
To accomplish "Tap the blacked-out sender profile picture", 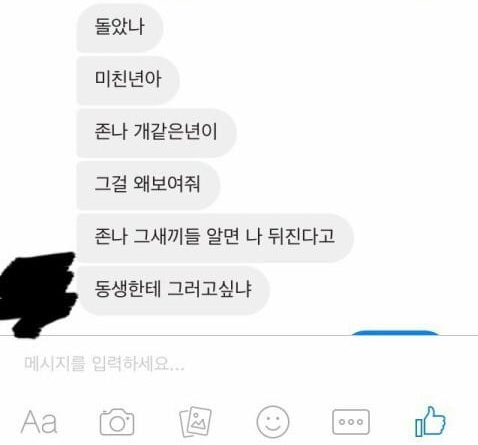I will 37,294.
